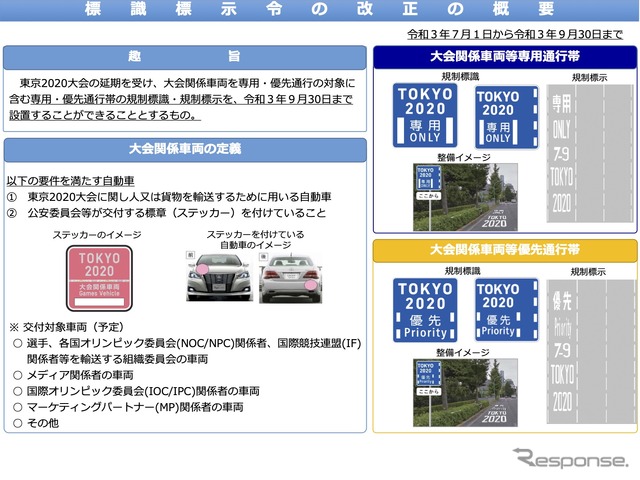Click the ステッカーを付けている自動車のイメージ caption
Image resolution: width=640 pixels, height=480 pixels.
[256, 240]
